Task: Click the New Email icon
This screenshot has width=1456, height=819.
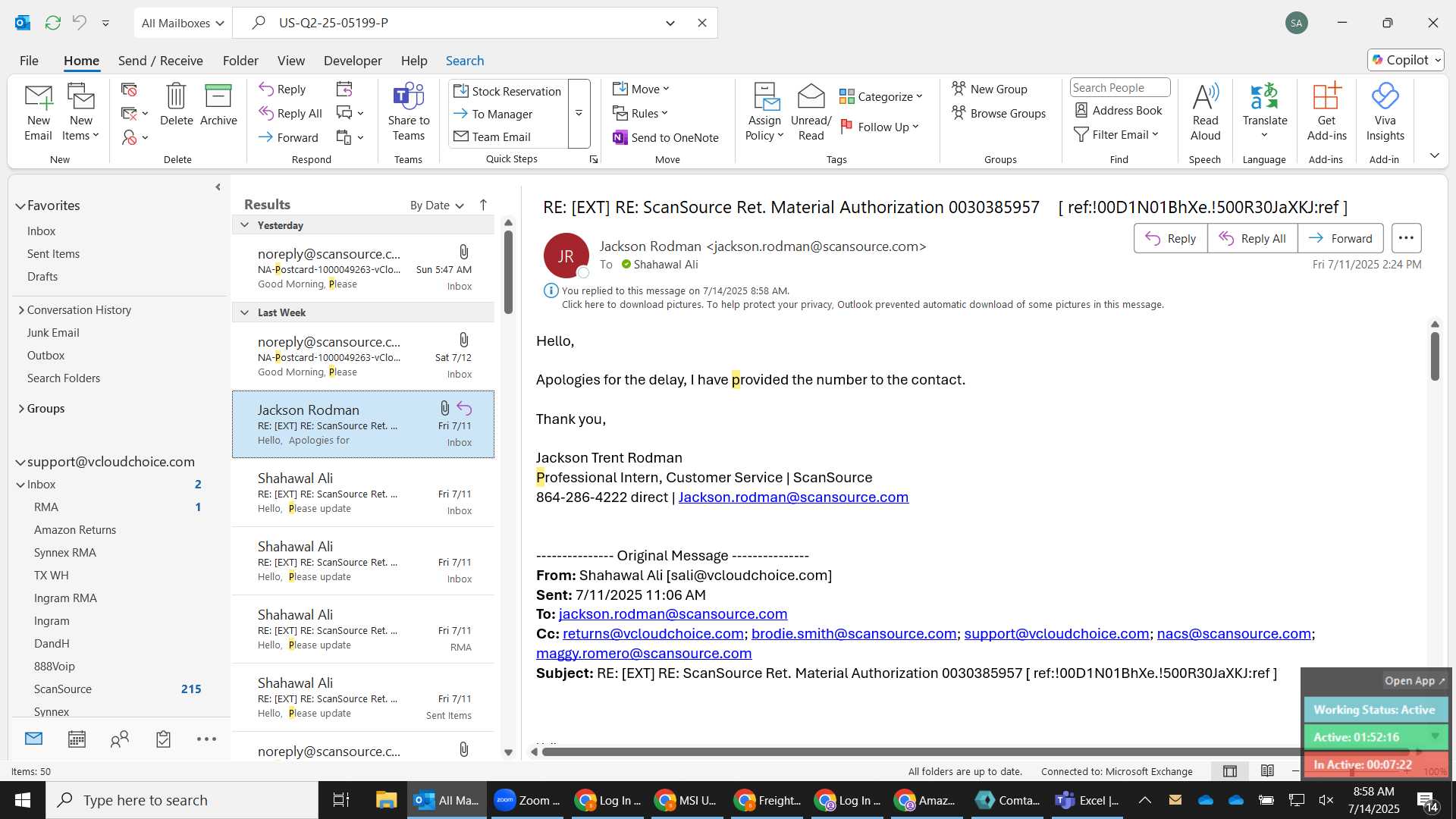Action: pyautogui.click(x=39, y=112)
